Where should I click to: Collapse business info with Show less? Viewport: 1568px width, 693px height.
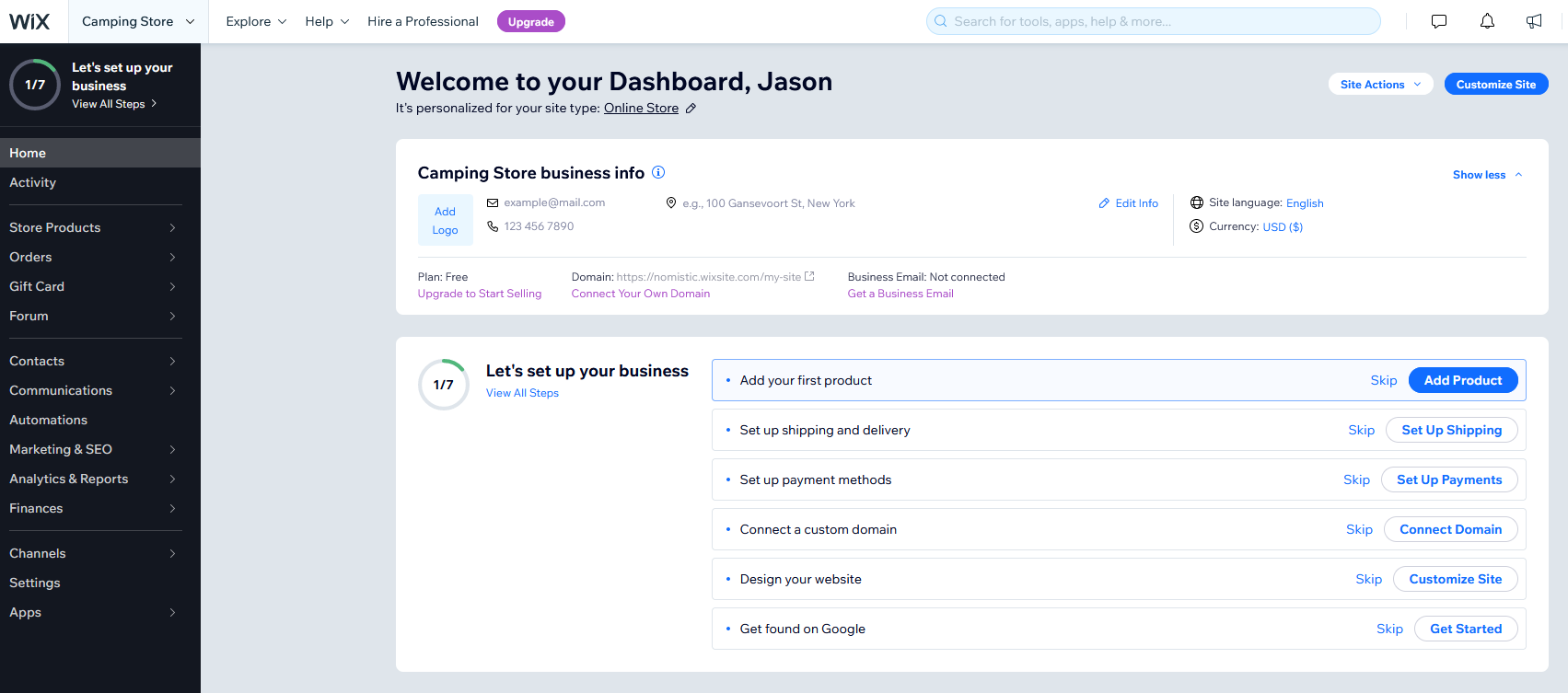click(x=1487, y=175)
